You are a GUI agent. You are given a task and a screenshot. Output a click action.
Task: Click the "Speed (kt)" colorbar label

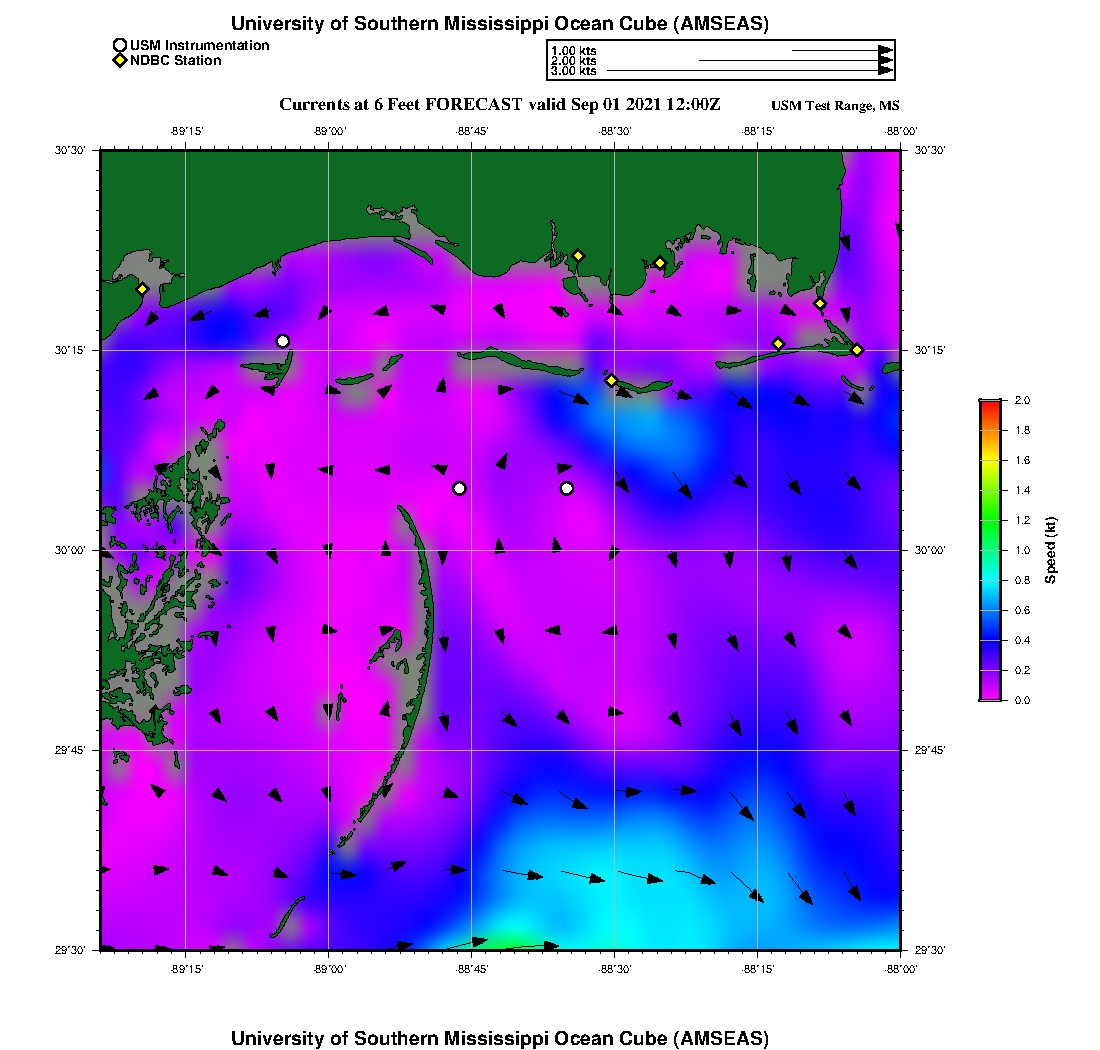pyautogui.click(x=1051, y=550)
